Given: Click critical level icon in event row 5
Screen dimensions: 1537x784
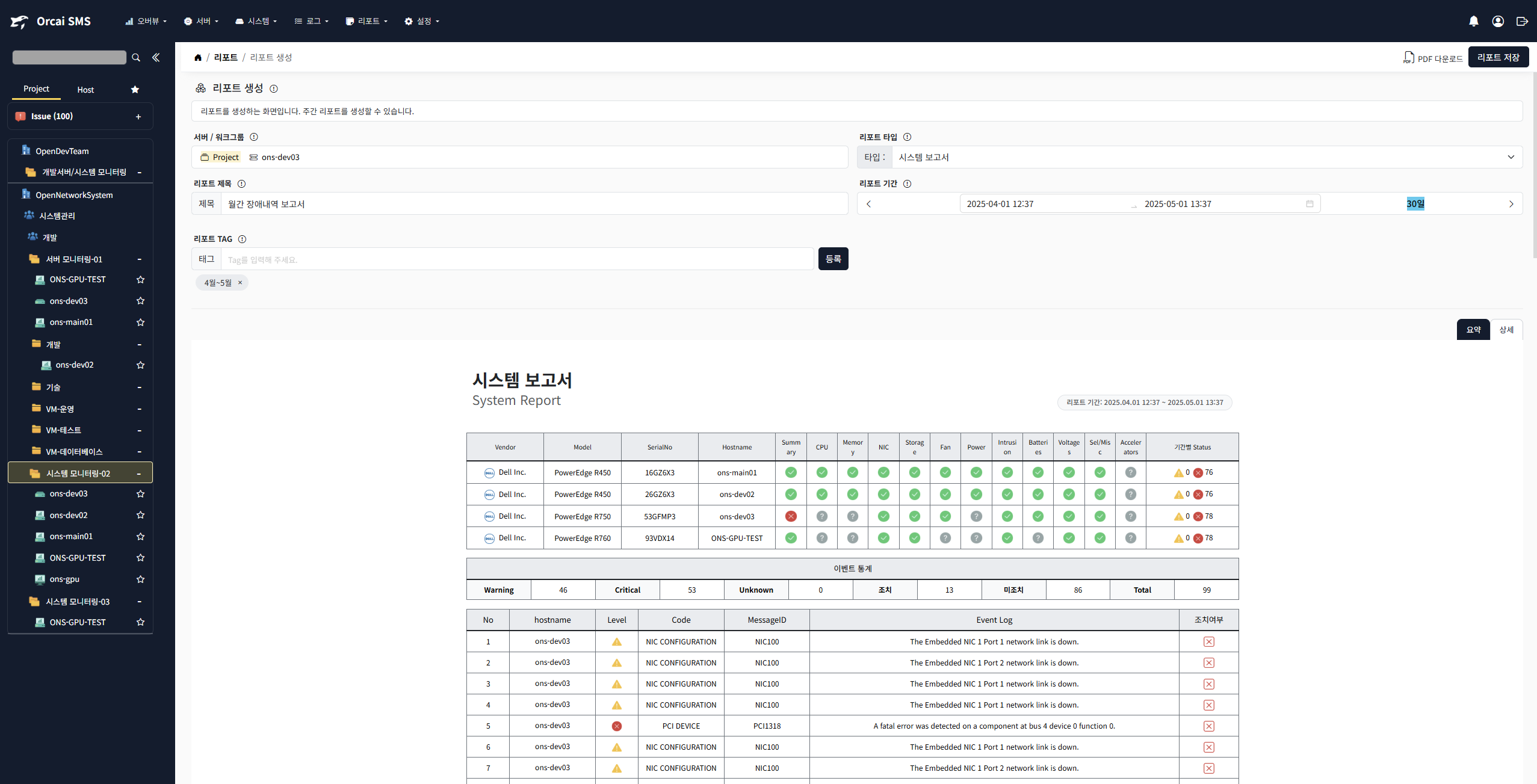Looking at the screenshot, I should pyautogui.click(x=617, y=726).
